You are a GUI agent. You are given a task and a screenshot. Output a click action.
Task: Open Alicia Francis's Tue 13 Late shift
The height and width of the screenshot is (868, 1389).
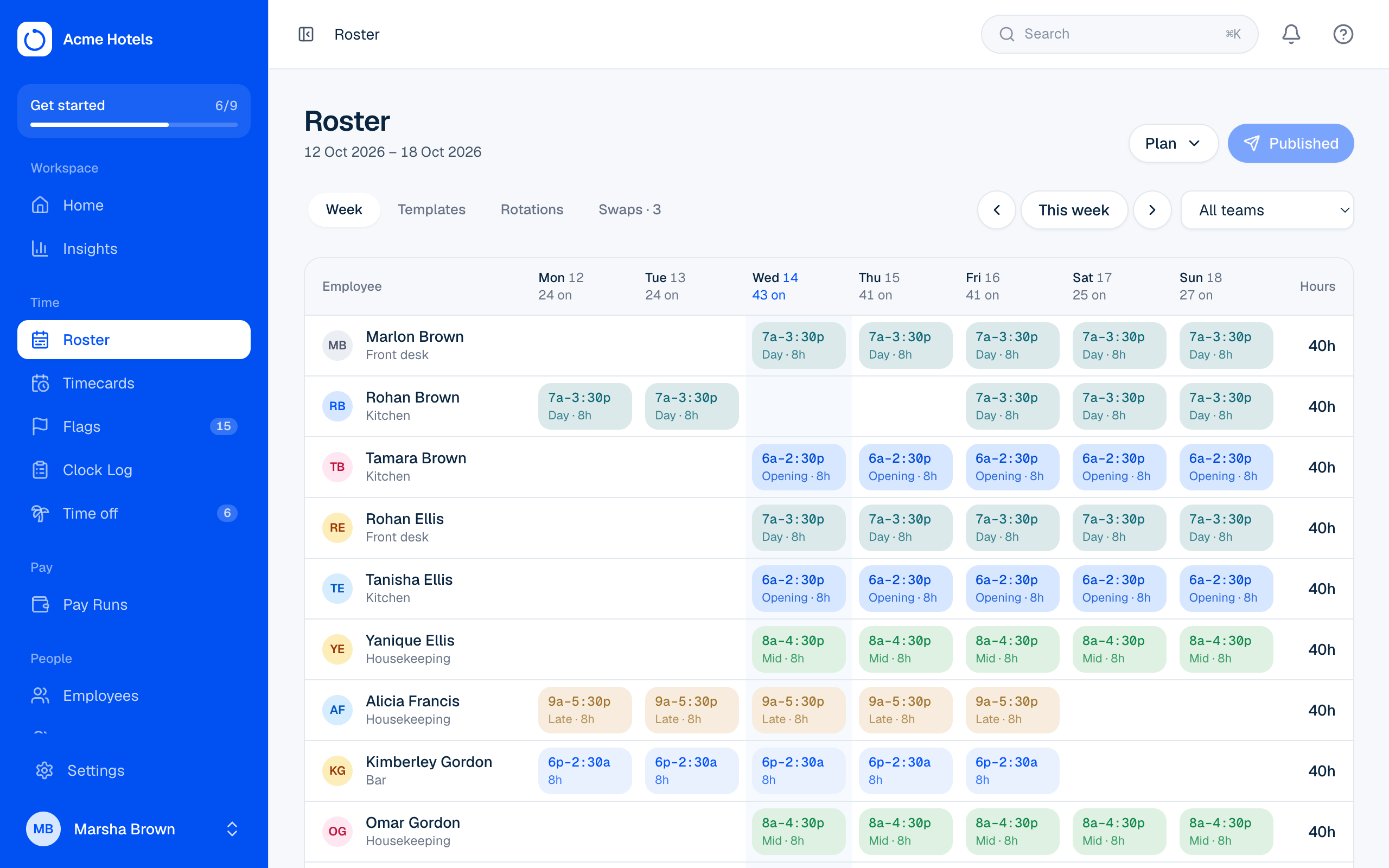pyautogui.click(x=692, y=710)
